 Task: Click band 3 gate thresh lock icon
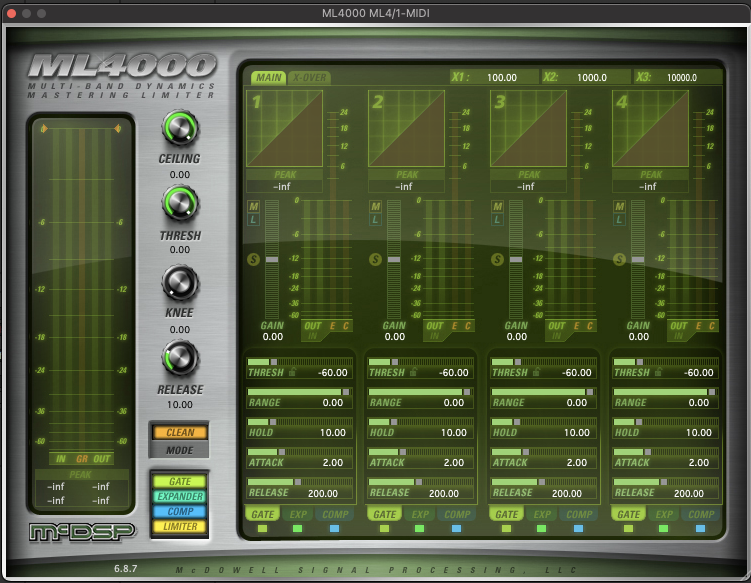coord(536,372)
